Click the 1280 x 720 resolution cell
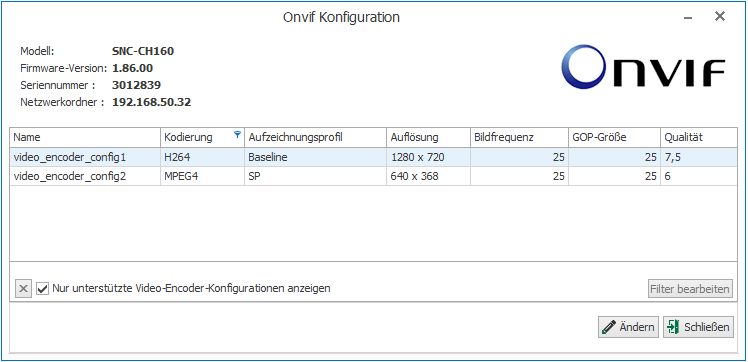The image size is (748, 362). tap(428, 157)
